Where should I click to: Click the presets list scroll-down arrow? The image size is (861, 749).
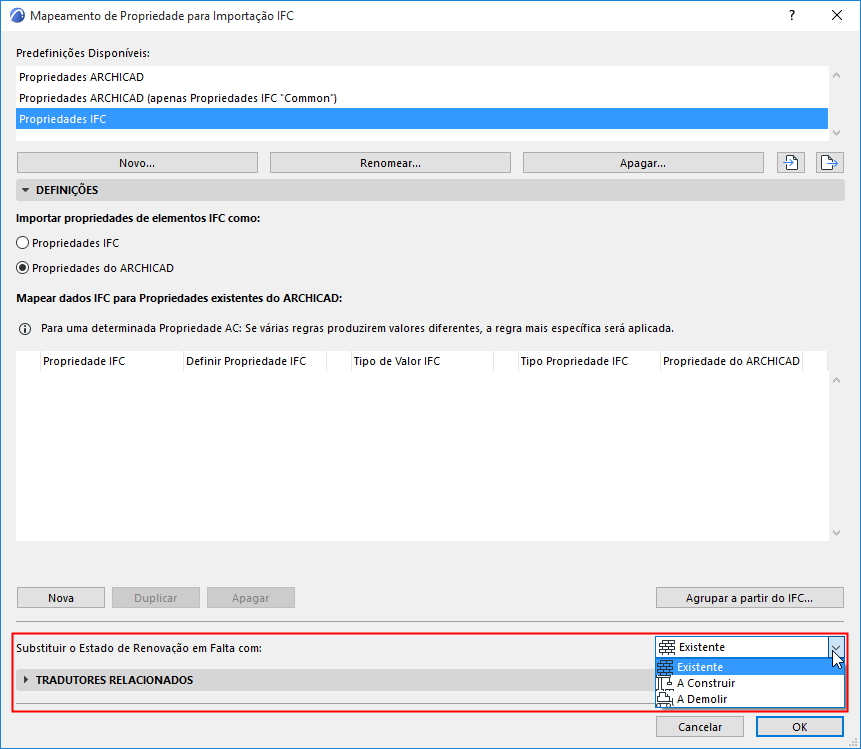(x=836, y=132)
